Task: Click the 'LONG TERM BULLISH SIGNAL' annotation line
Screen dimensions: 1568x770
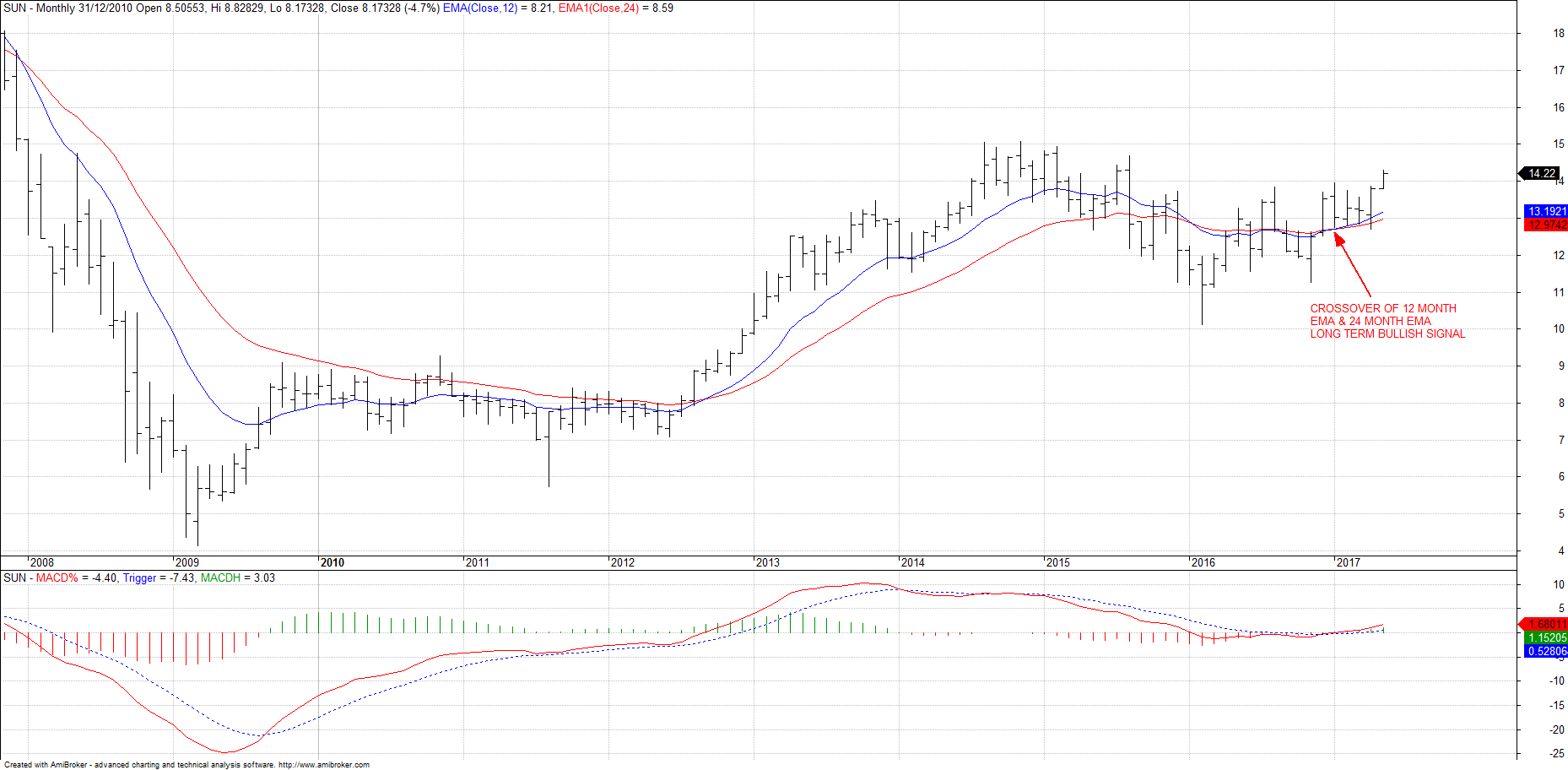Action: point(1387,333)
